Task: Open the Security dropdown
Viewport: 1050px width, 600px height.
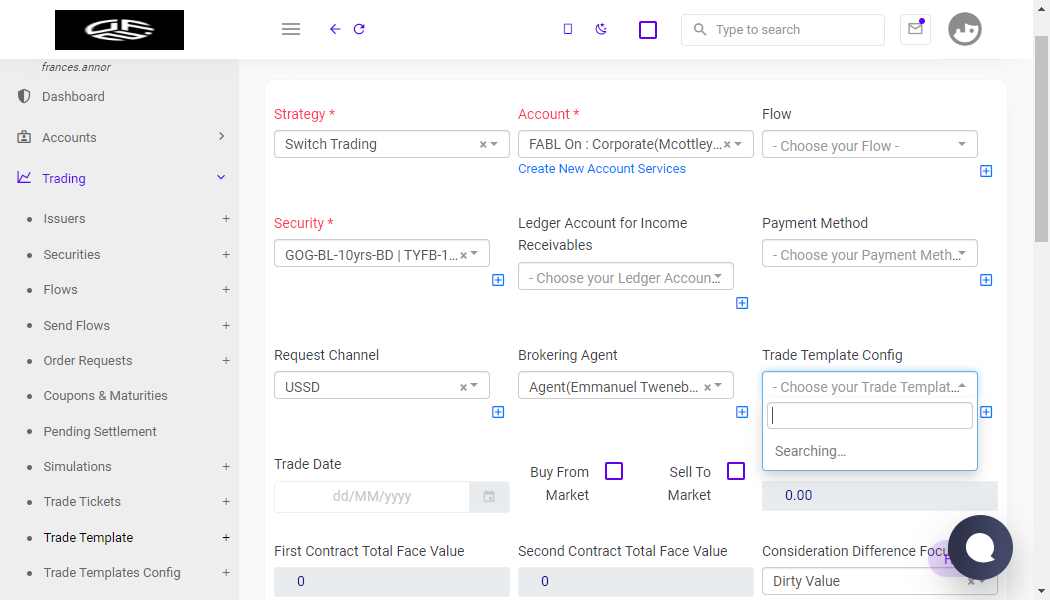Action: point(382,253)
